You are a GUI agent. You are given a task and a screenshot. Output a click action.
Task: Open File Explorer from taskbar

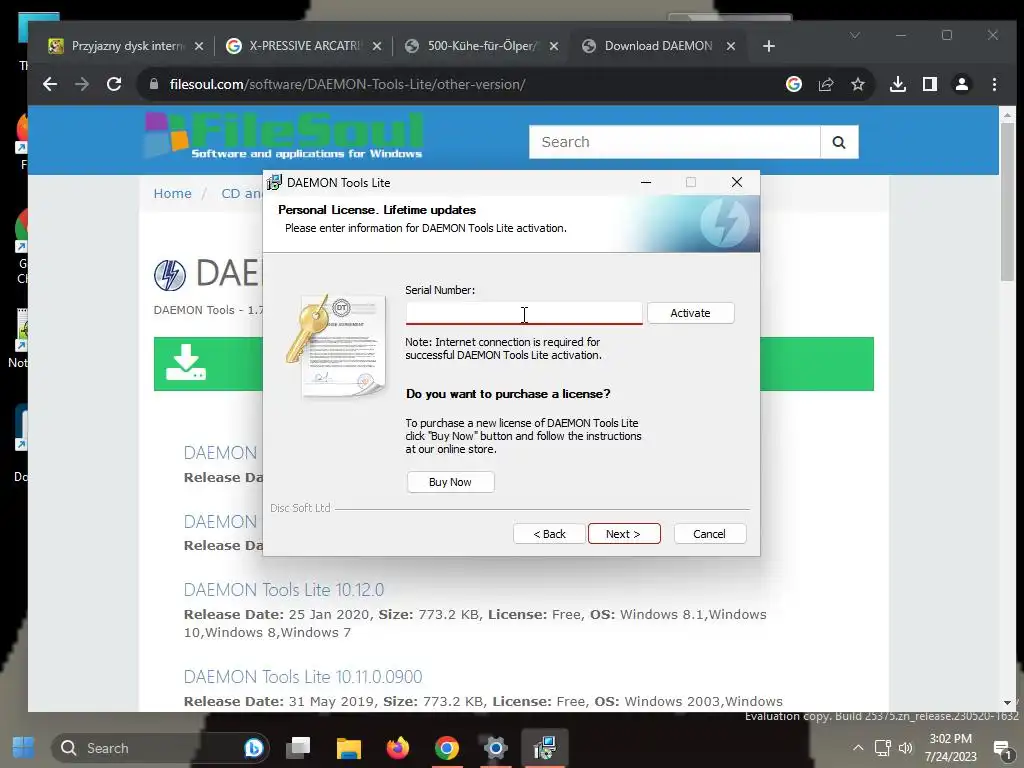(x=349, y=748)
